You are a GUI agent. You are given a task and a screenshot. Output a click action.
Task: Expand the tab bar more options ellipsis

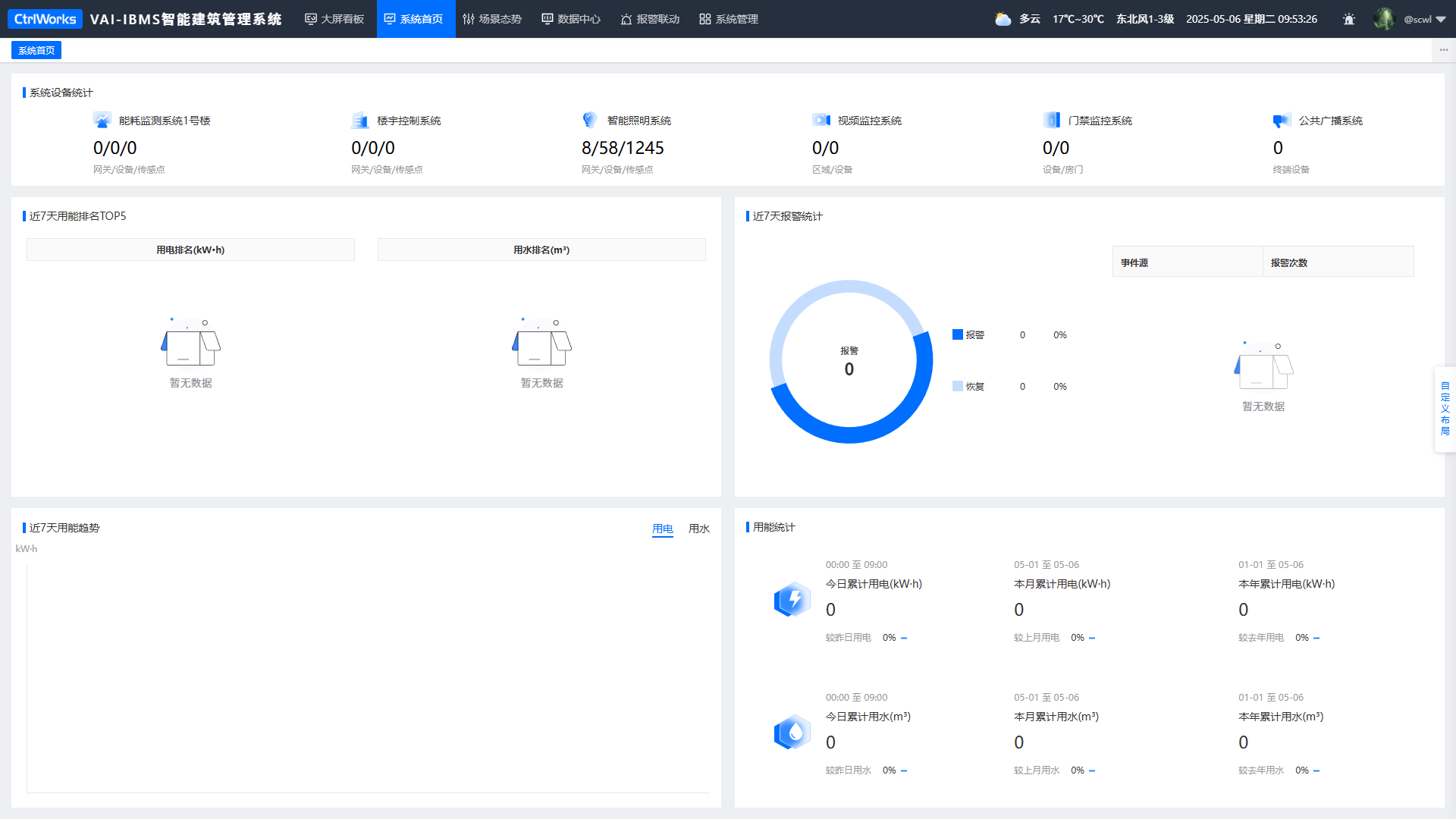(1444, 50)
